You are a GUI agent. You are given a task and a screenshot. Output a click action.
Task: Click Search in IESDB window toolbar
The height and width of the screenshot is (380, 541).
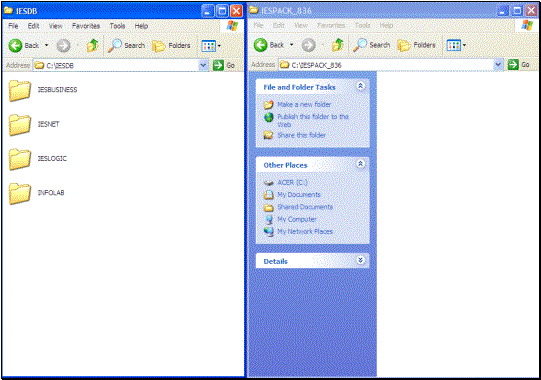point(126,45)
